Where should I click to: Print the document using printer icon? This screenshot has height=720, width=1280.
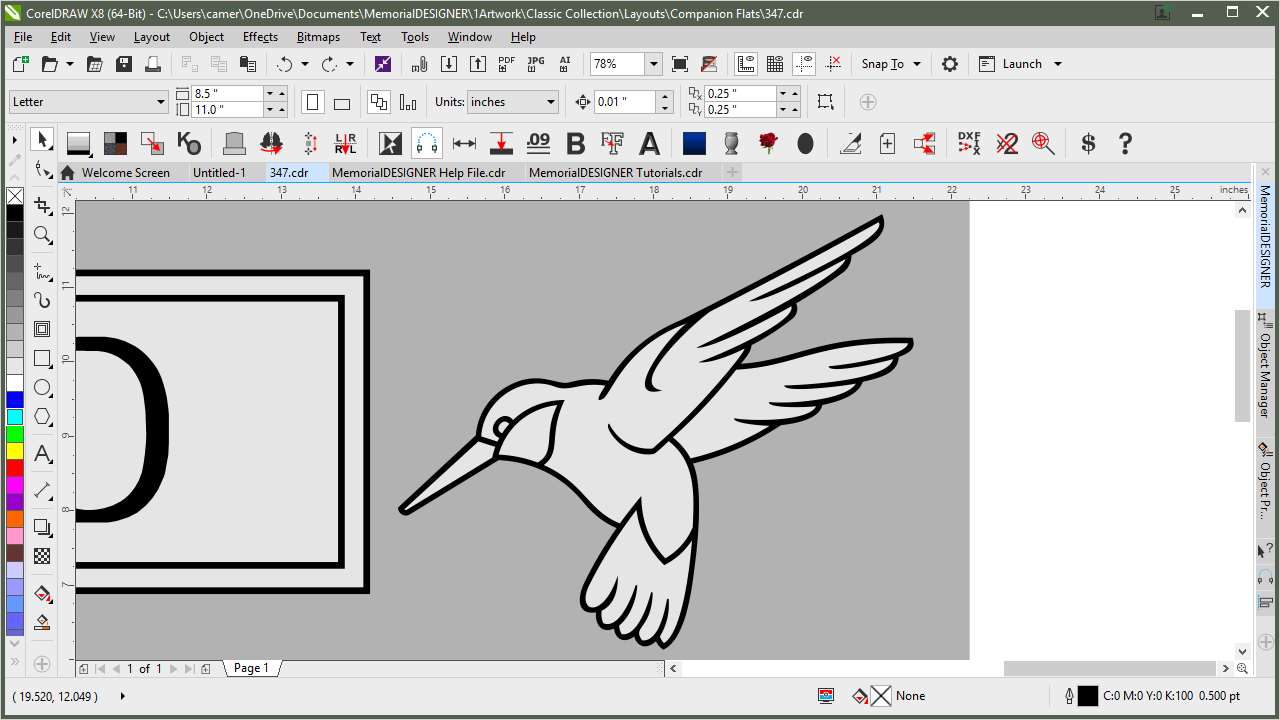(153, 64)
